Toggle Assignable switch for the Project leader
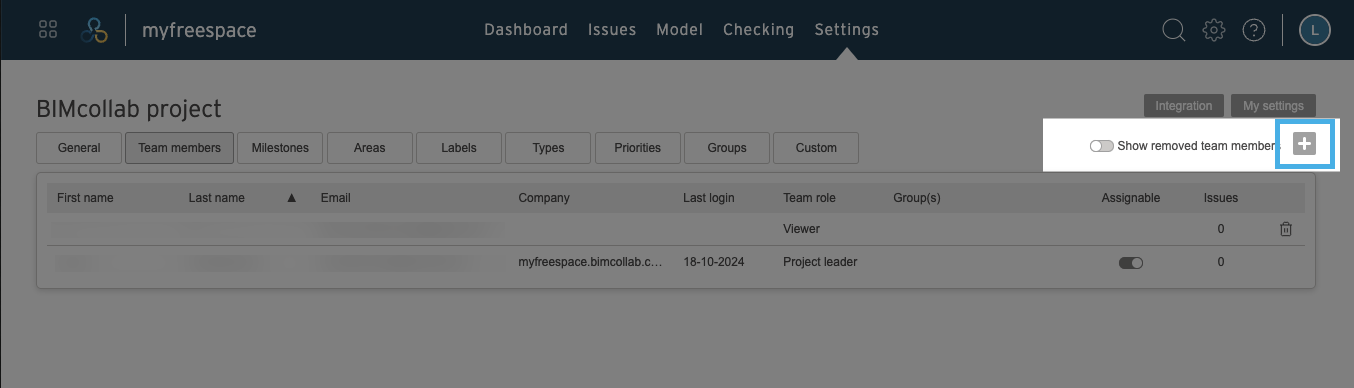The height and width of the screenshot is (388, 1354). tap(1131, 262)
